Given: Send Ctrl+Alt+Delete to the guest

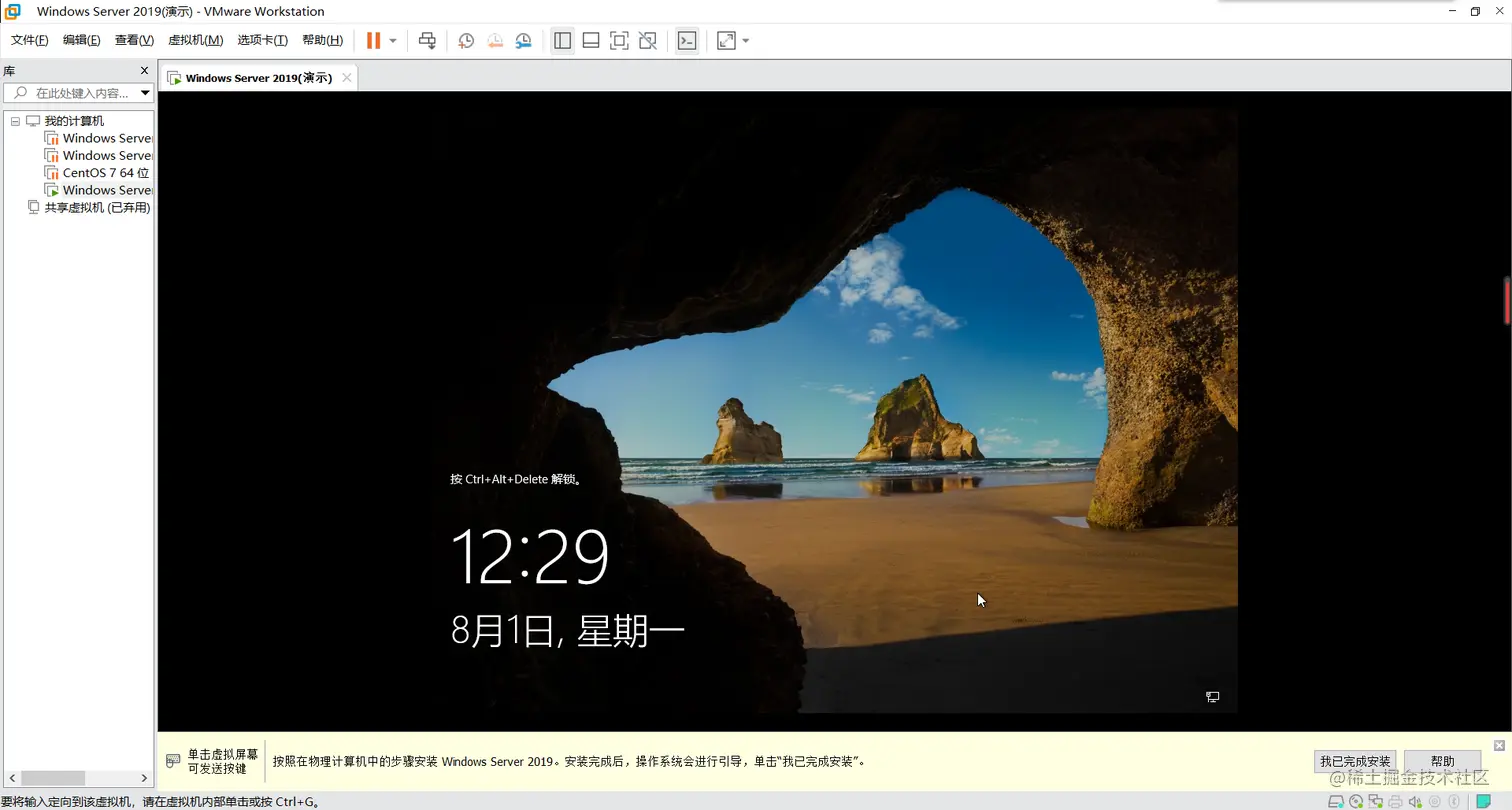Looking at the screenshot, I should click(x=427, y=40).
